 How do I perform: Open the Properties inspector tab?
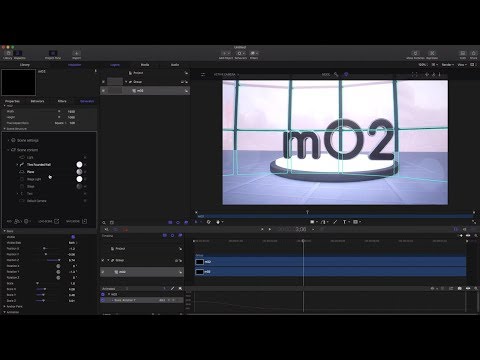point(12,101)
